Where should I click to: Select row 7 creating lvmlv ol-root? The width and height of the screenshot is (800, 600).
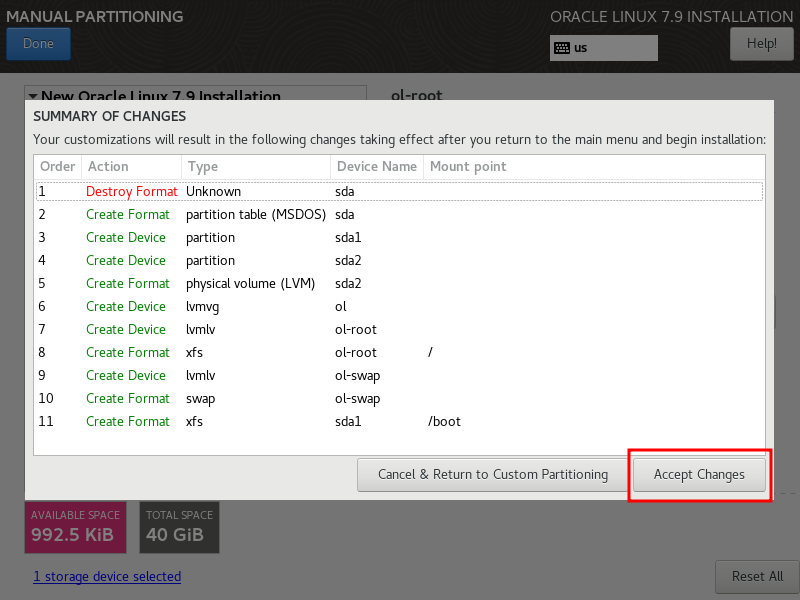[399, 330]
